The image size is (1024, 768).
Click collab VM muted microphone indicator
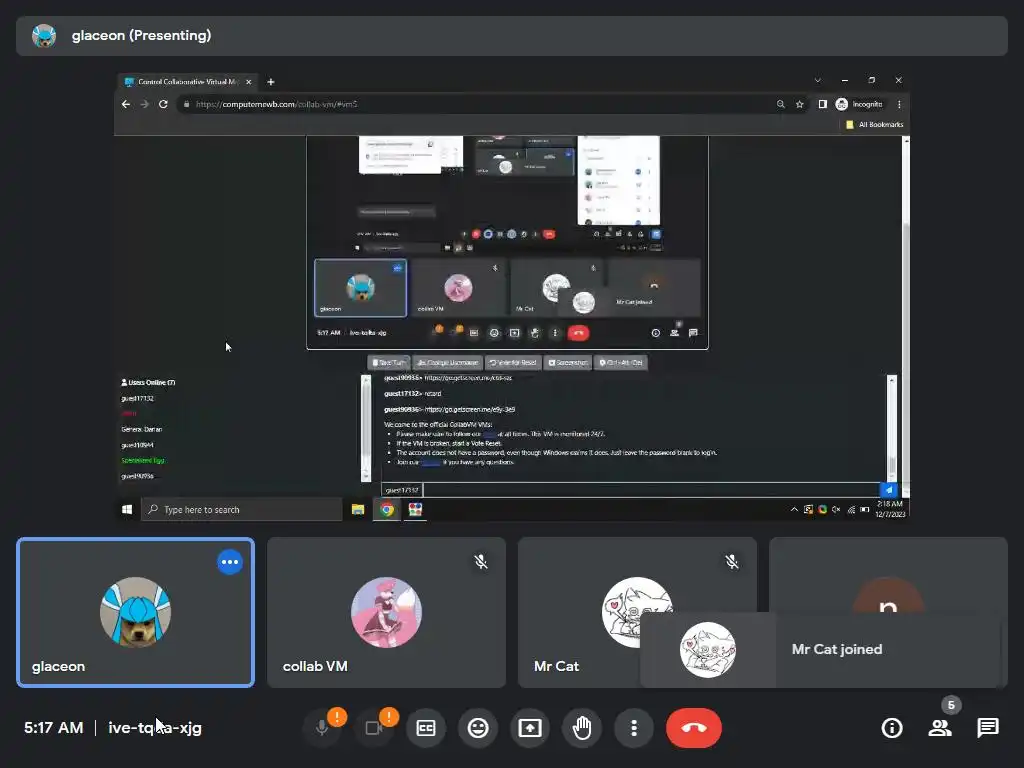tap(481, 562)
